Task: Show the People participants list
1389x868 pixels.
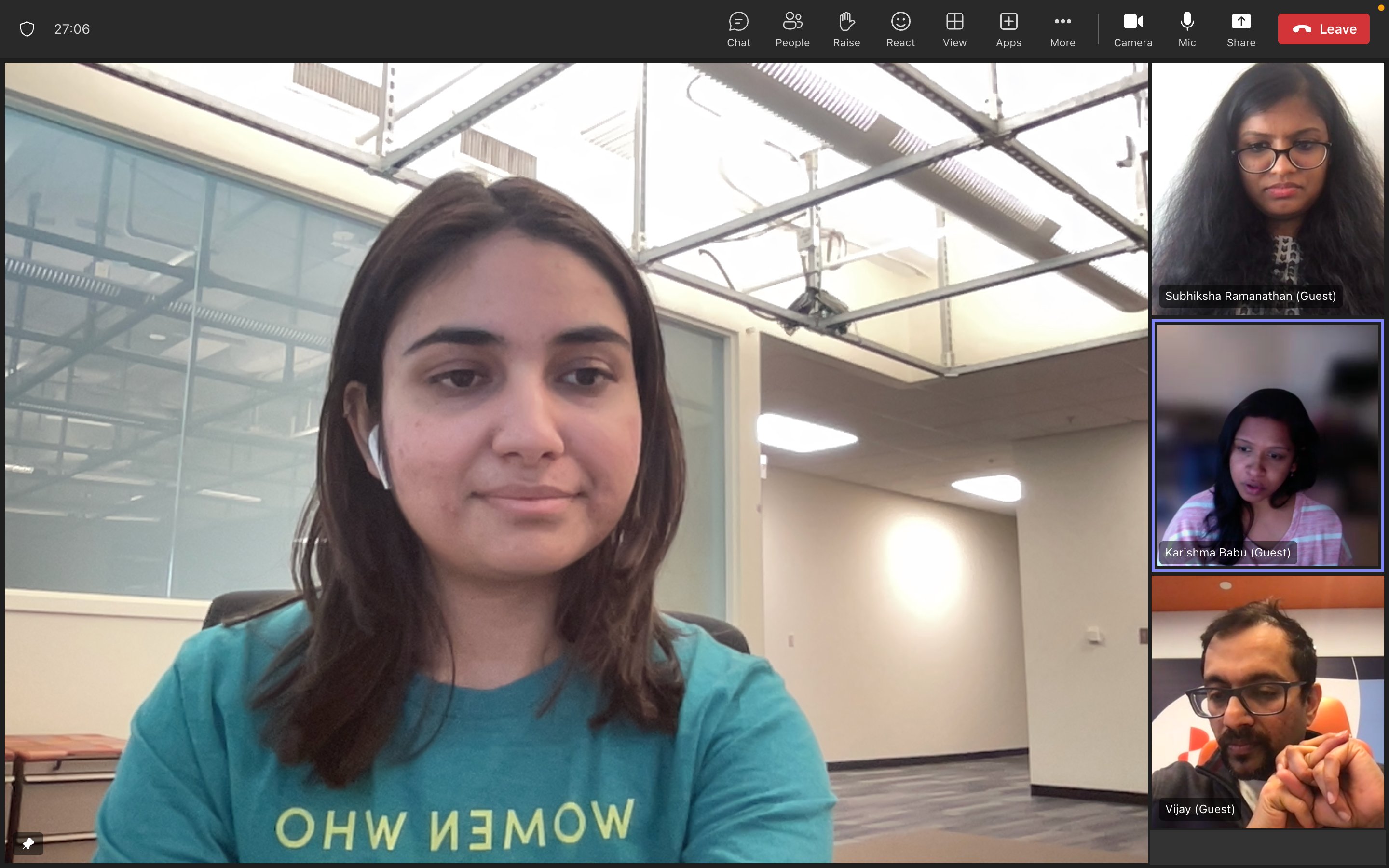Action: point(792,29)
